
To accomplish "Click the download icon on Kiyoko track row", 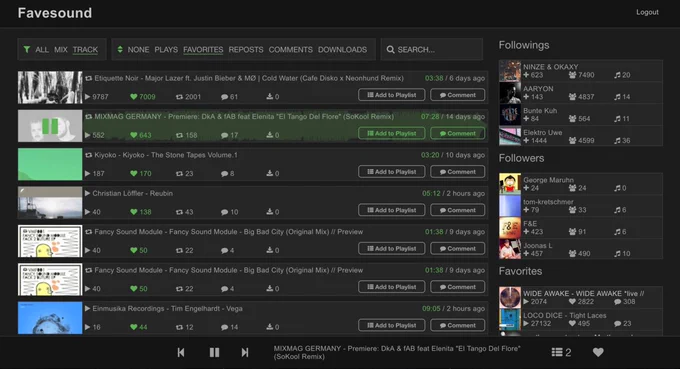I will pyautogui.click(x=270, y=173).
